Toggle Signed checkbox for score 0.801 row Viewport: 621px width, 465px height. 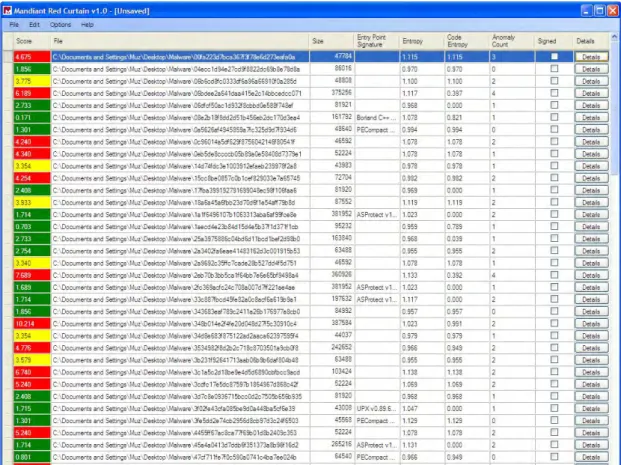554,457
